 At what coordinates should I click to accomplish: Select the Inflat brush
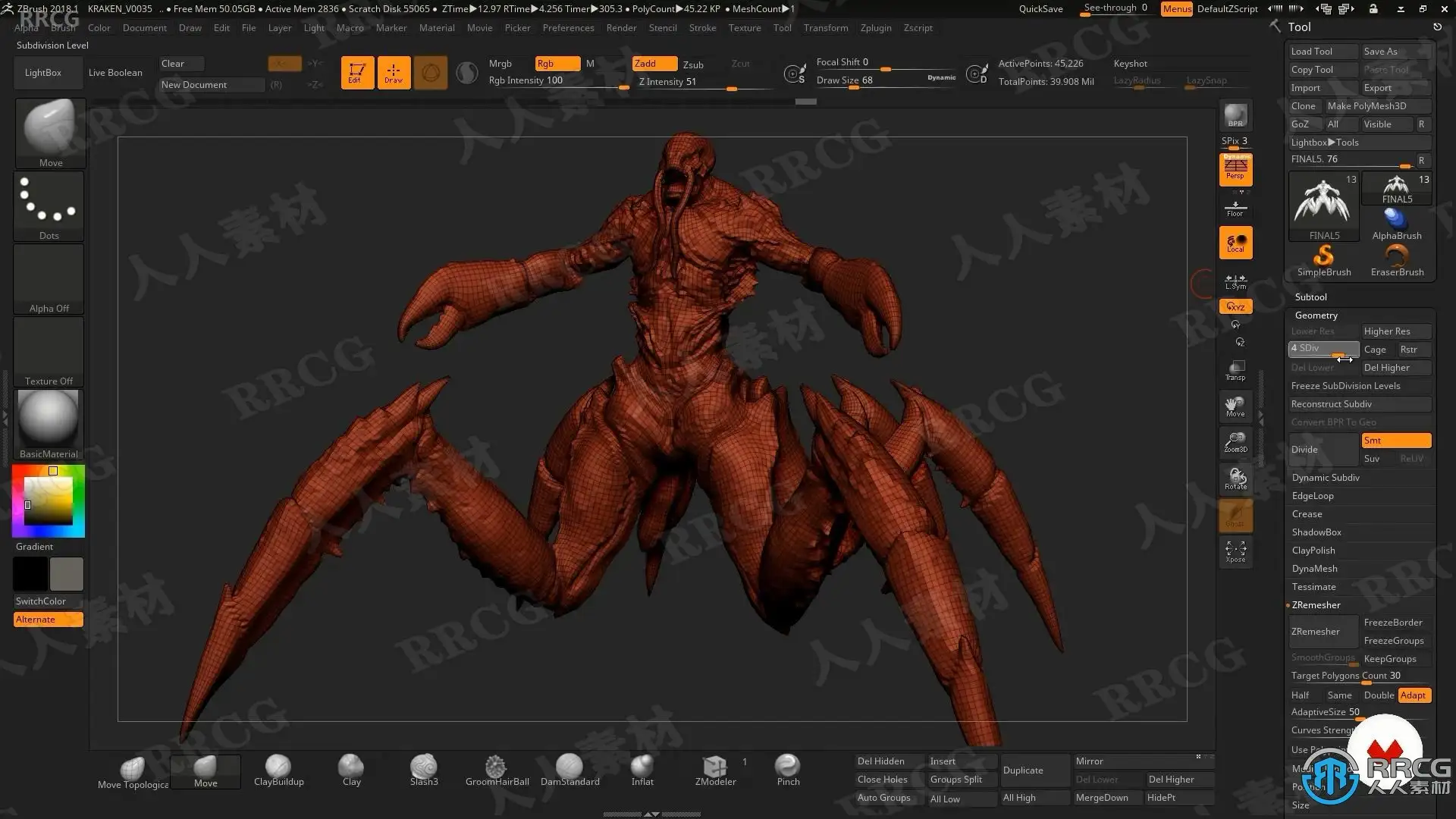(642, 771)
